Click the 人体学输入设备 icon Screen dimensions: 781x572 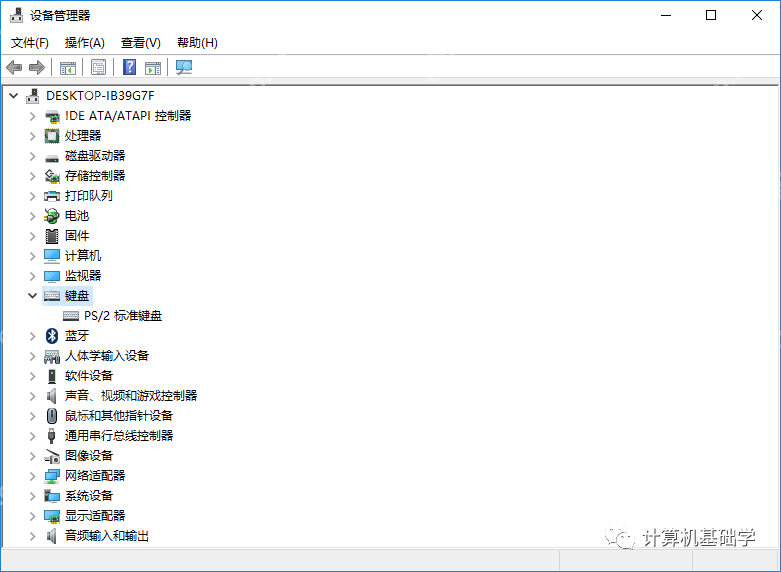[52, 356]
